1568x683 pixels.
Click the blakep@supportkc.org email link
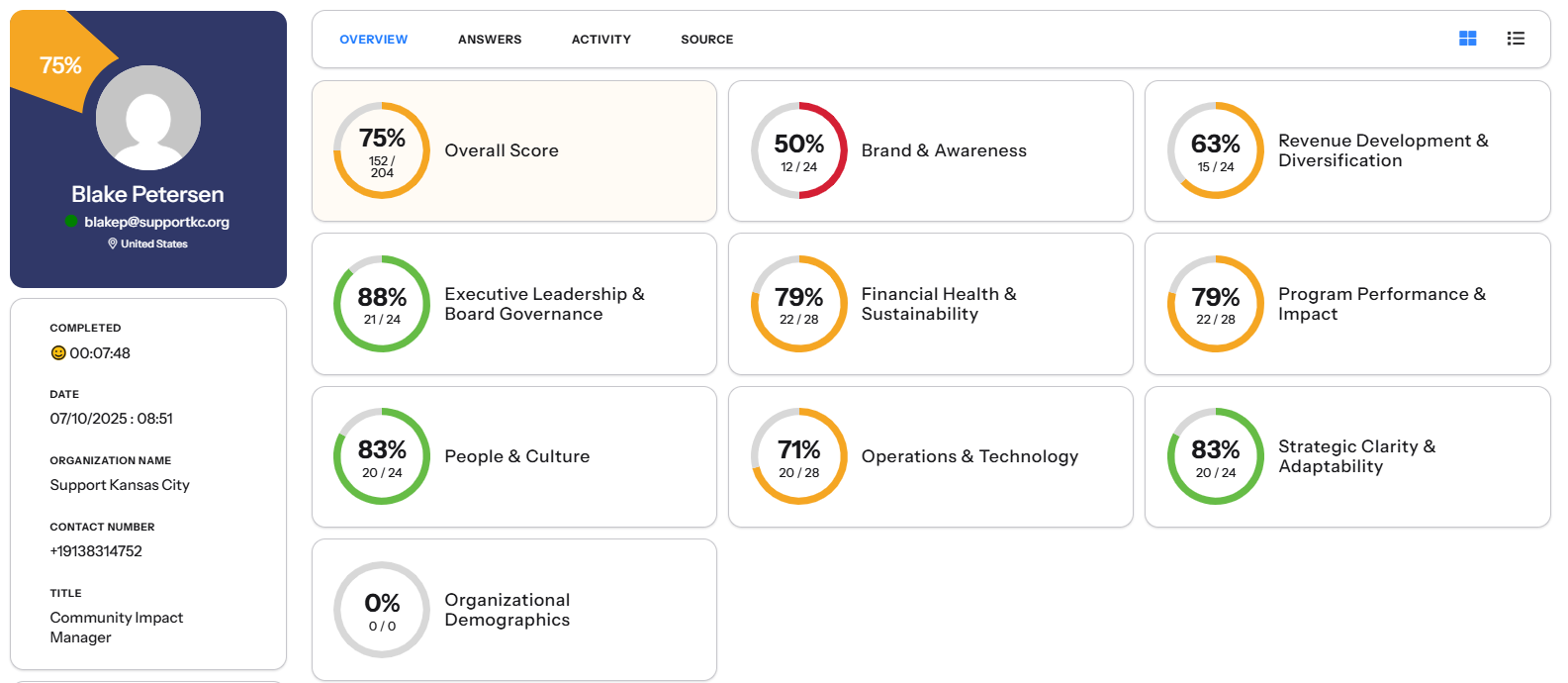[x=156, y=222]
